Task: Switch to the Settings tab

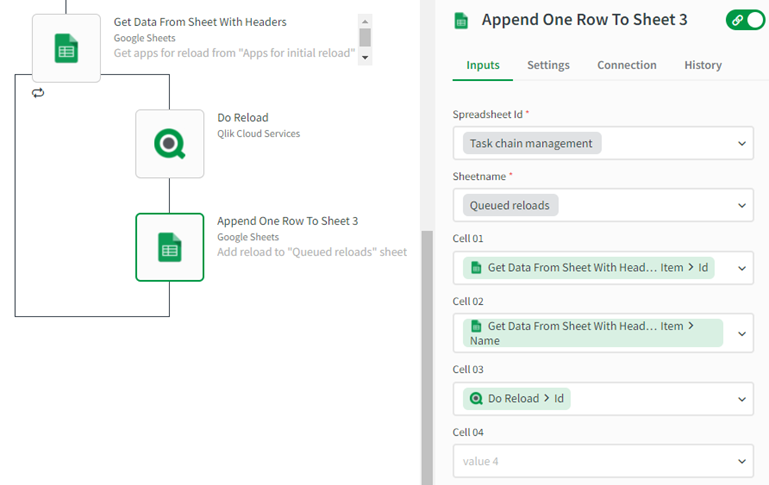Action: [548, 65]
